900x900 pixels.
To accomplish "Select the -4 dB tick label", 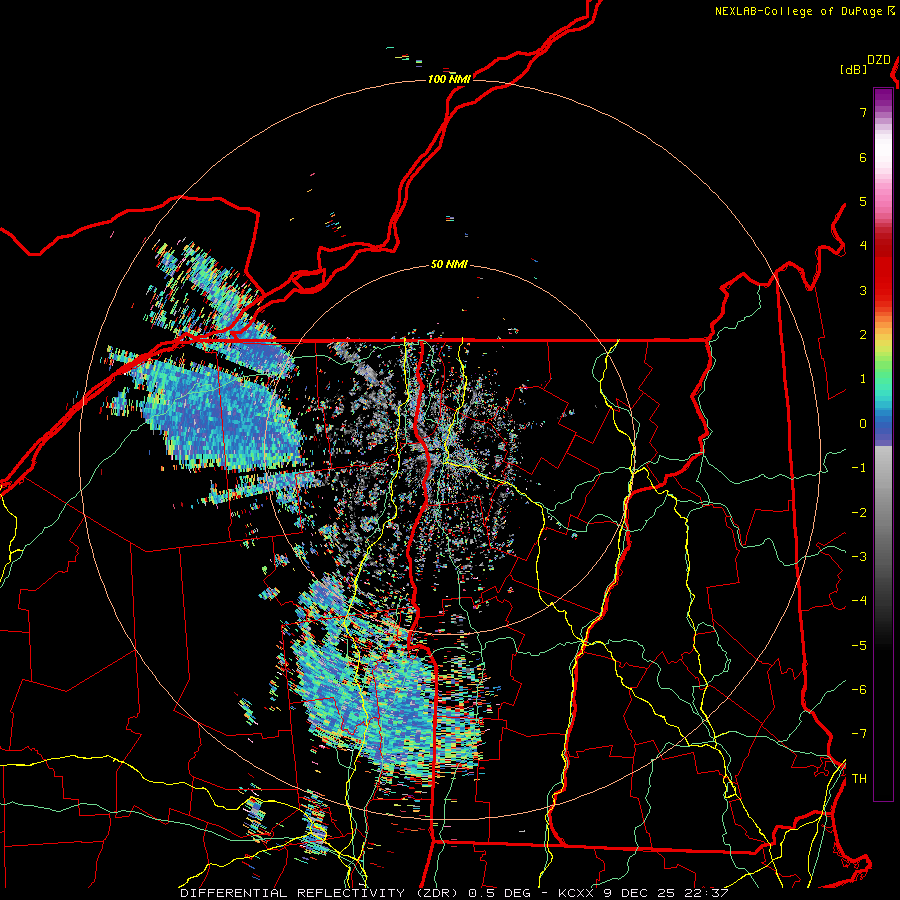I will (x=859, y=601).
